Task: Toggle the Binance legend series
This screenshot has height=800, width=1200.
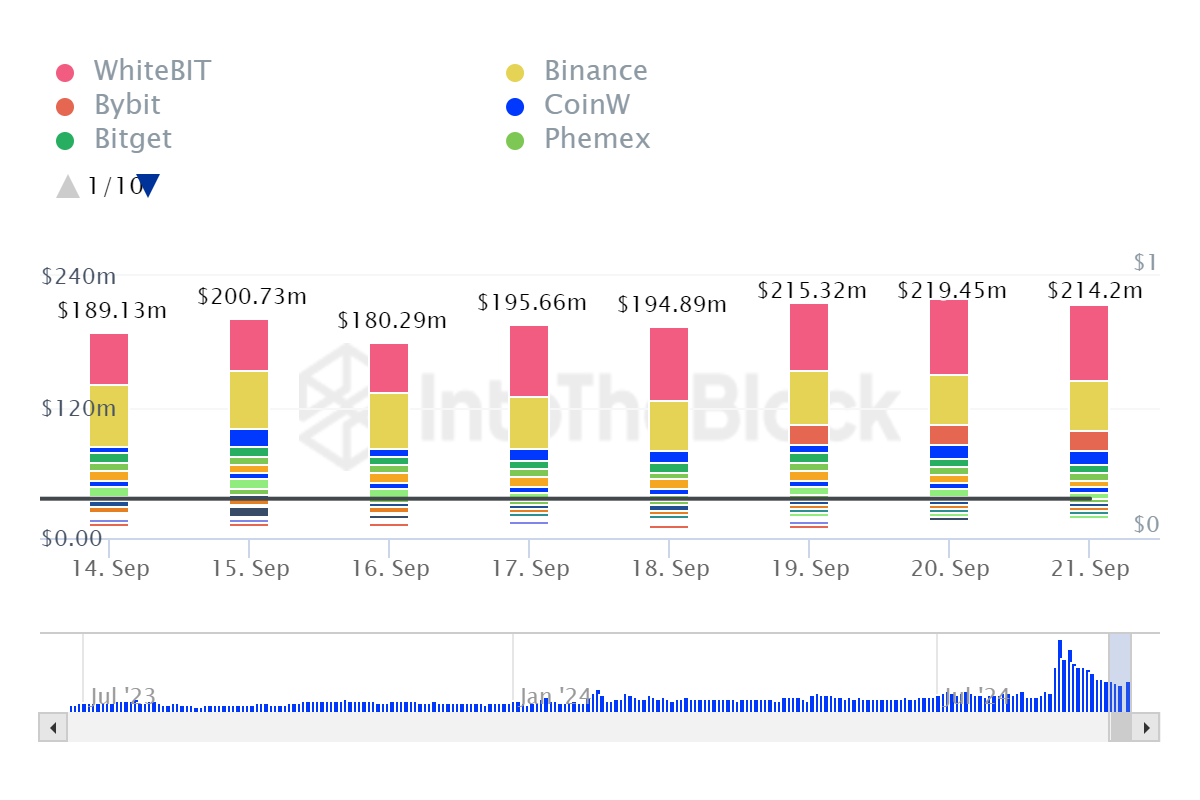Action: tap(577, 71)
